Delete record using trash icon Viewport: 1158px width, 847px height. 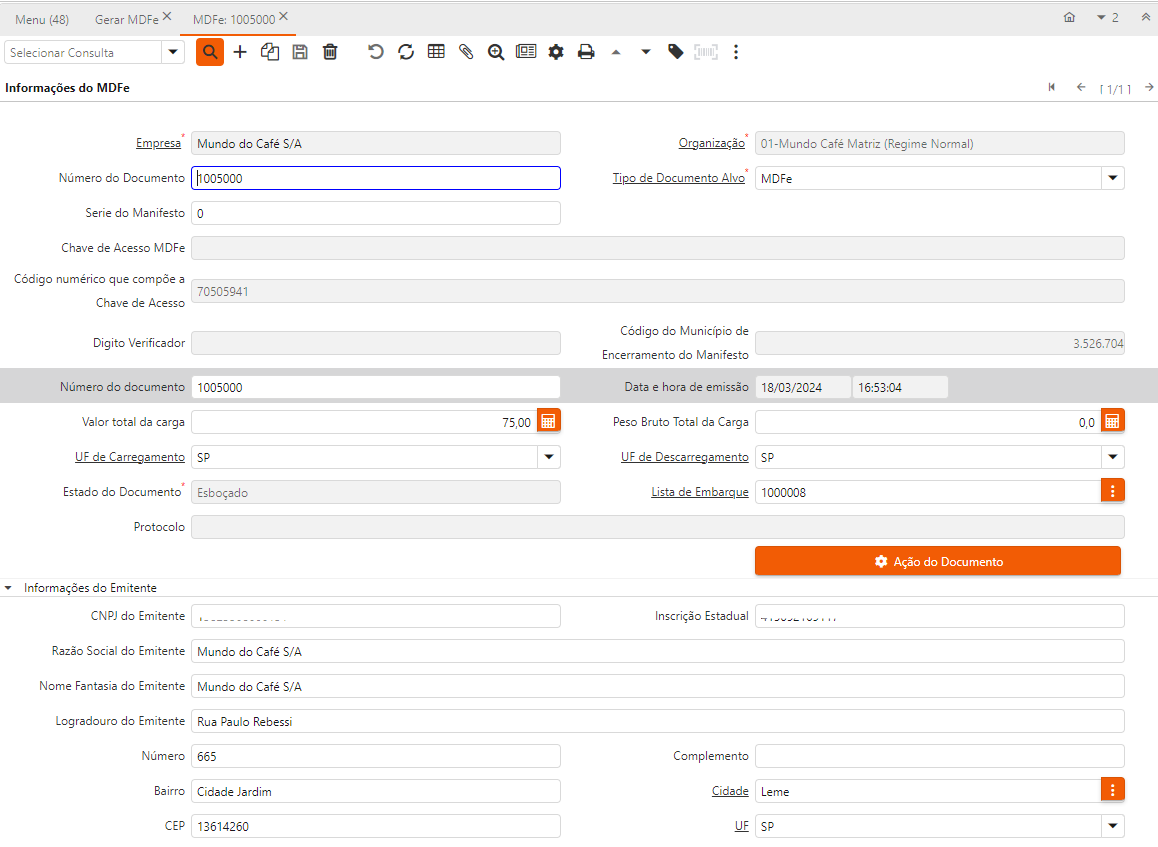(330, 52)
